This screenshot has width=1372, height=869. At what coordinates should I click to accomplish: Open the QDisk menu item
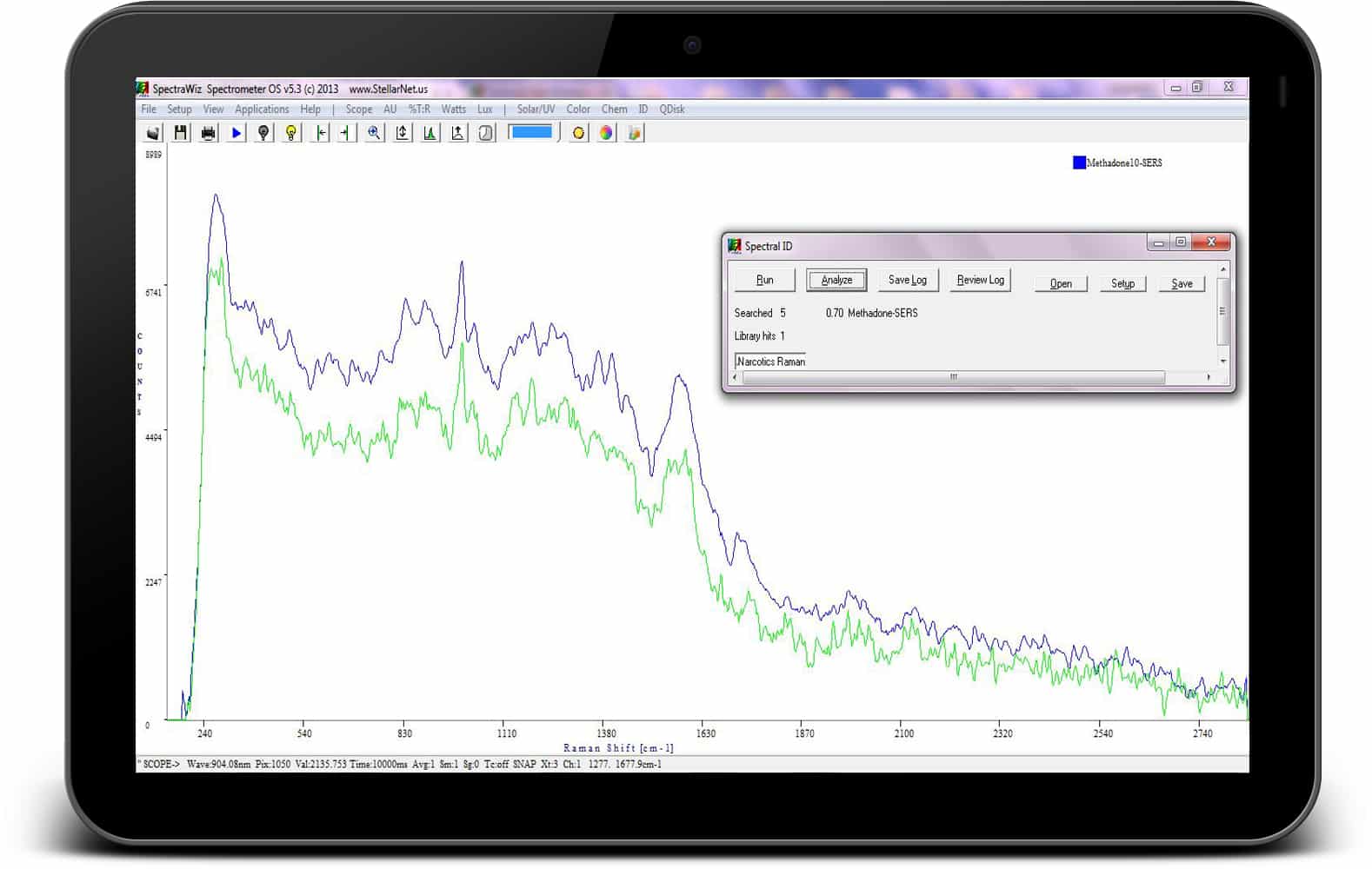pos(672,109)
